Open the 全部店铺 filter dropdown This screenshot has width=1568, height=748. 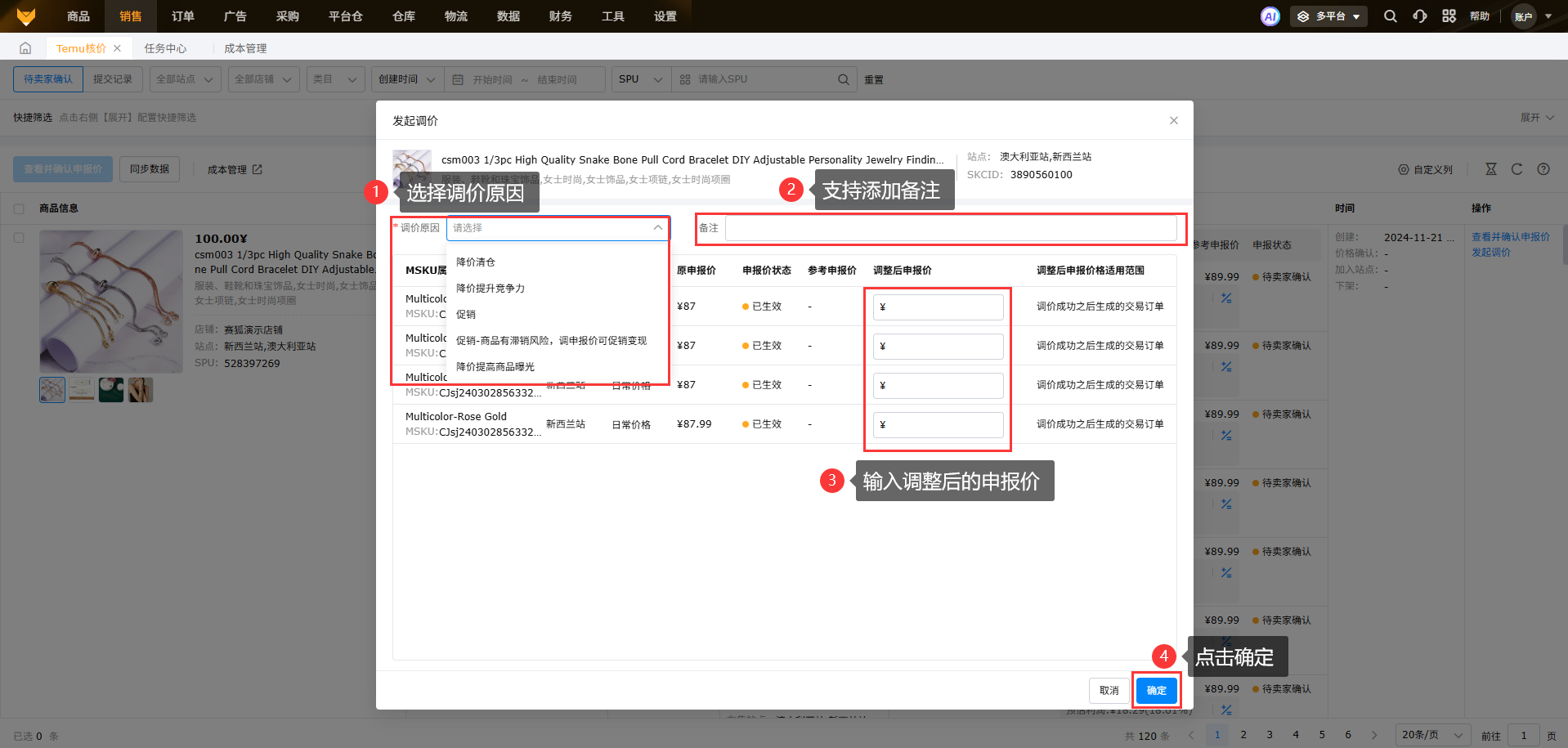pyautogui.click(x=263, y=79)
